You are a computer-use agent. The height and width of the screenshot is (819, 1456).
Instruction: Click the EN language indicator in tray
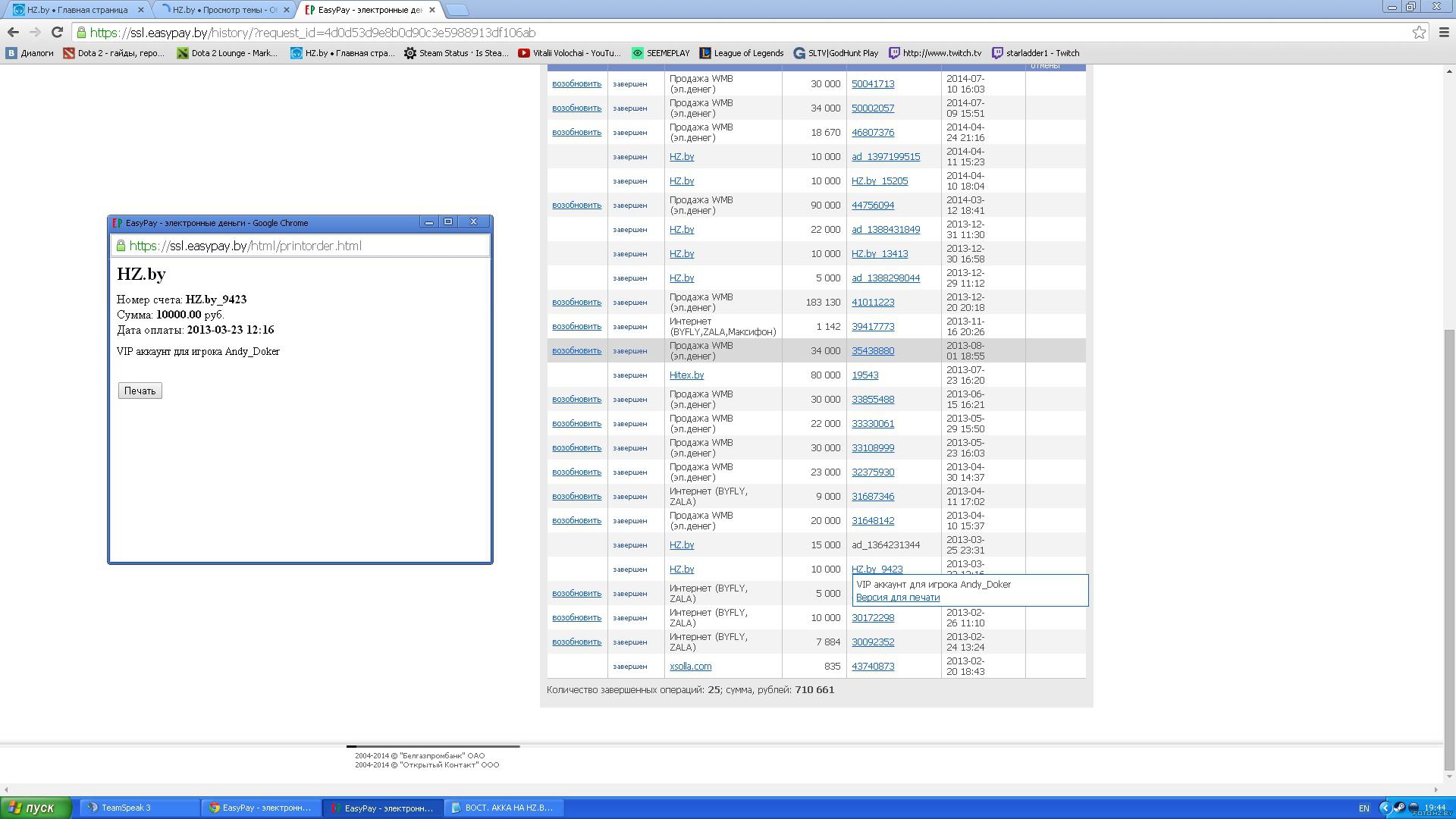(x=1363, y=808)
